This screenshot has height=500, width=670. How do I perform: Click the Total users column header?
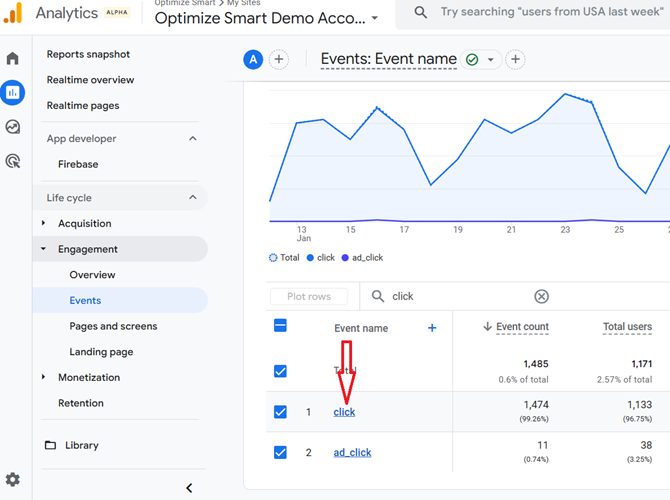(627, 326)
